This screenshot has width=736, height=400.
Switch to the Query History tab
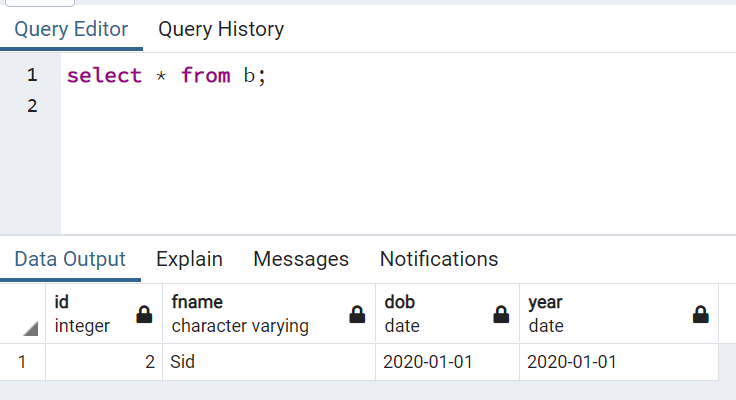[x=221, y=30]
